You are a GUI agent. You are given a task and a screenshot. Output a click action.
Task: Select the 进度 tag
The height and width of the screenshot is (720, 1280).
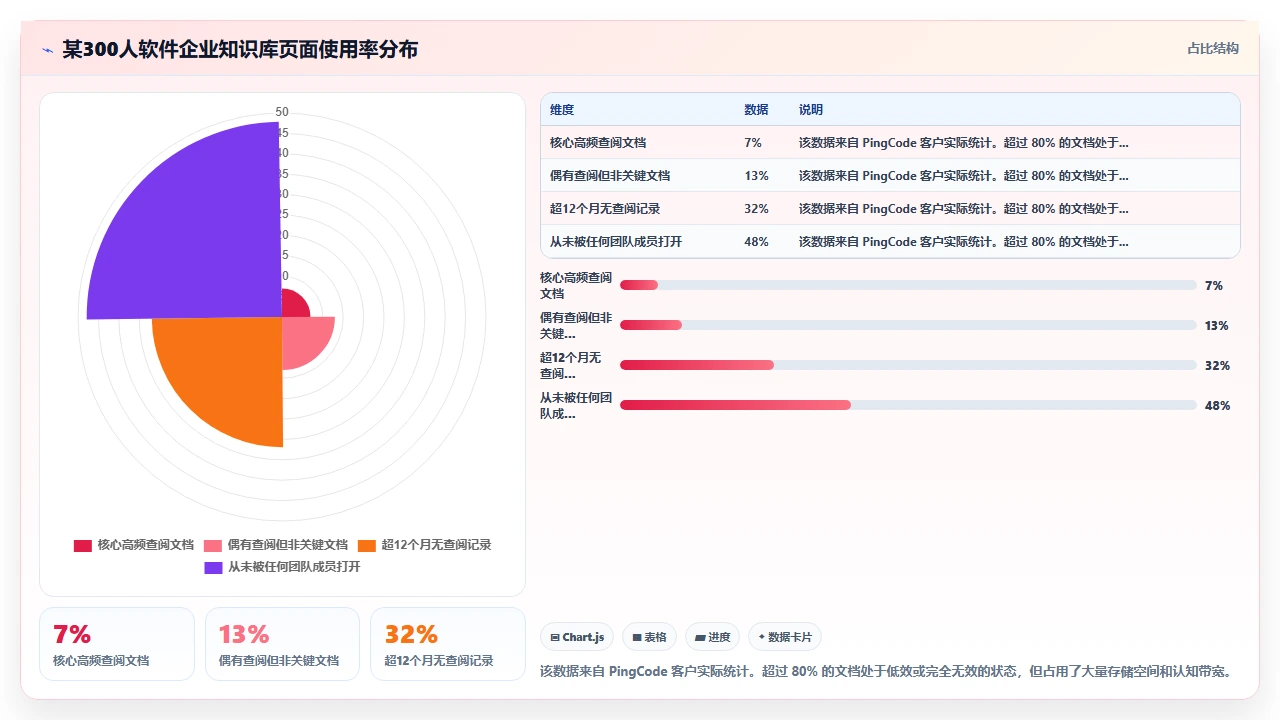click(x=712, y=637)
